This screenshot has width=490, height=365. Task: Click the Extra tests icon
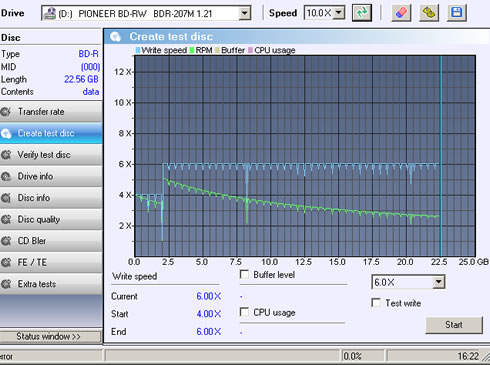click(6, 284)
